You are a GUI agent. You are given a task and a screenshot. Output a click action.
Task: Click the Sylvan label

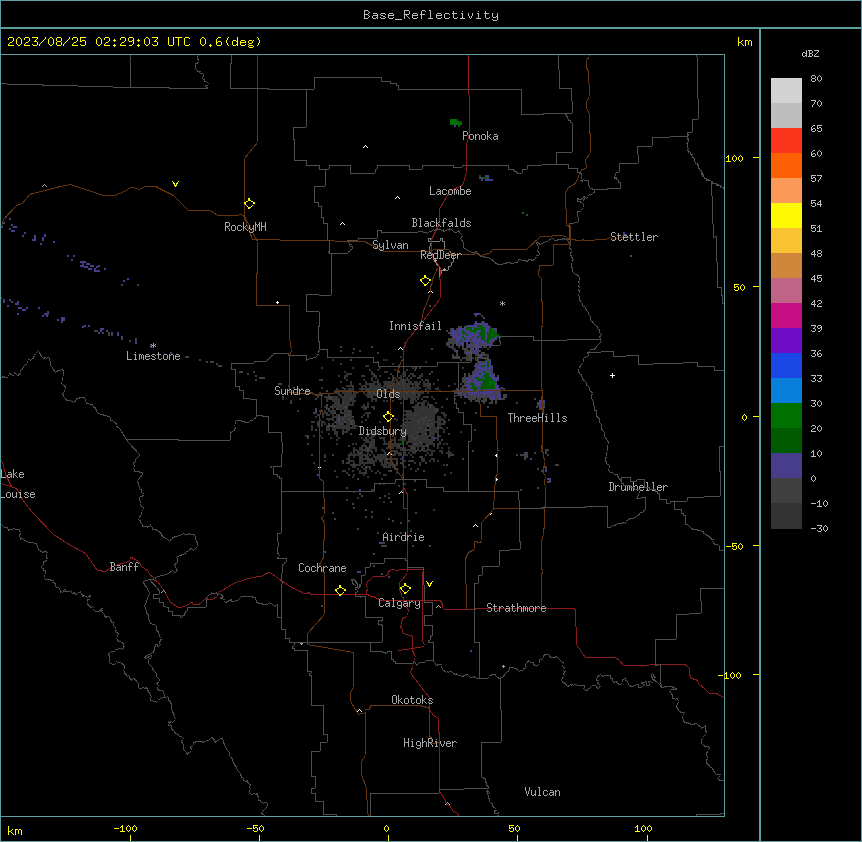click(x=390, y=245)
